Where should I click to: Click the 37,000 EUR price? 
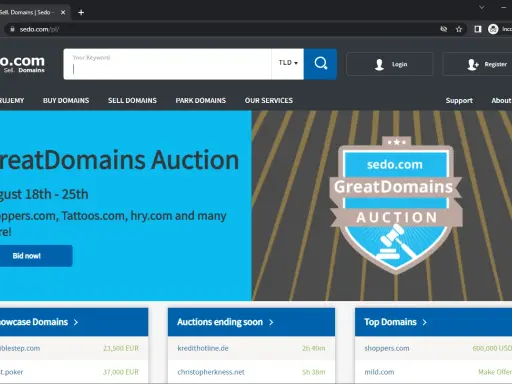121,372
